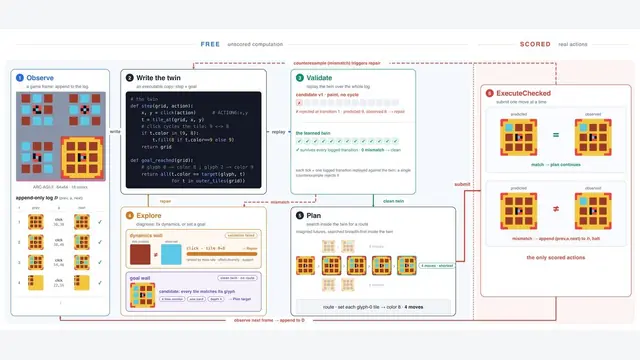Open the prev yellow thumbnail in log row 4
640x360 pixels.
[36, 282]
